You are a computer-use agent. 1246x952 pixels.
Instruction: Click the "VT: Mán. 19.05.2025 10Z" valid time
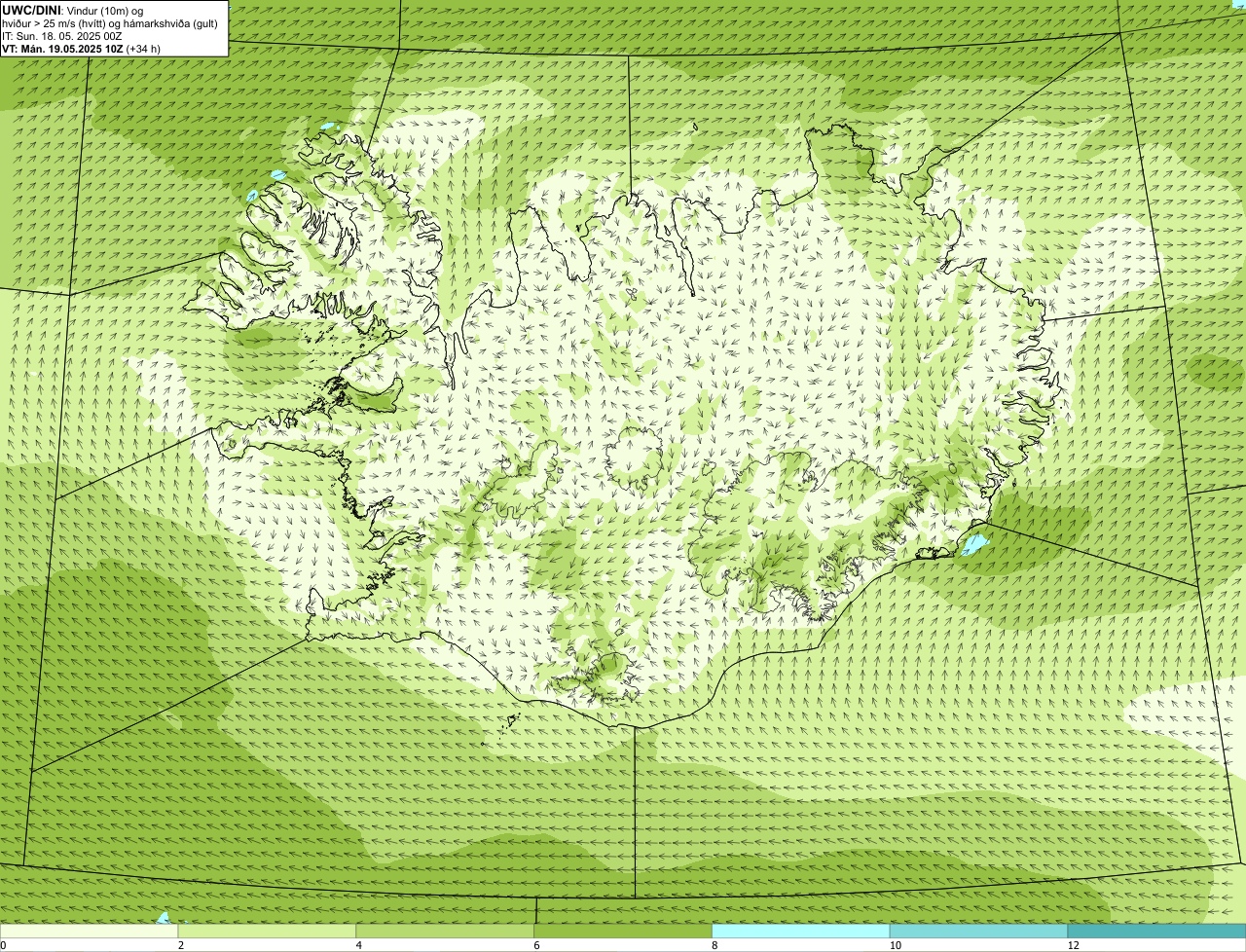[62, 49]
